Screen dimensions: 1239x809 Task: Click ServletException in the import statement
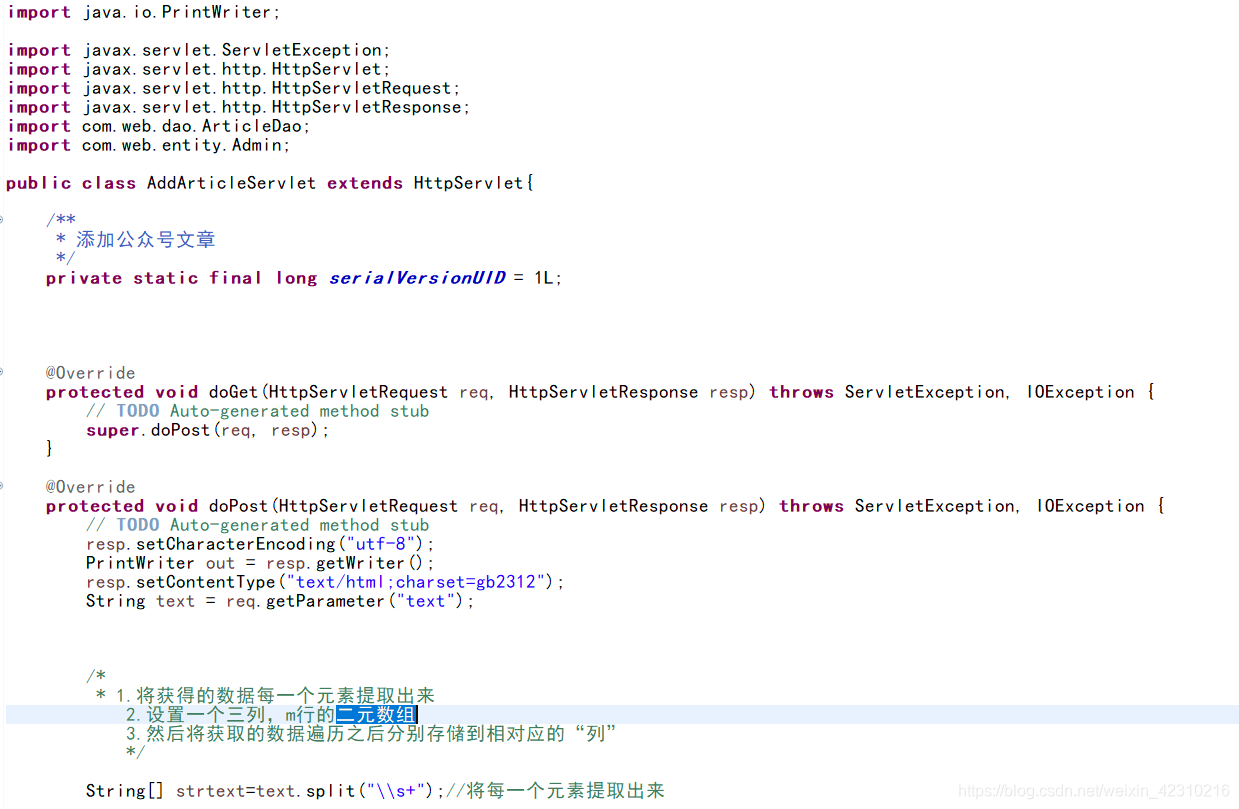(x=302, y=50)
